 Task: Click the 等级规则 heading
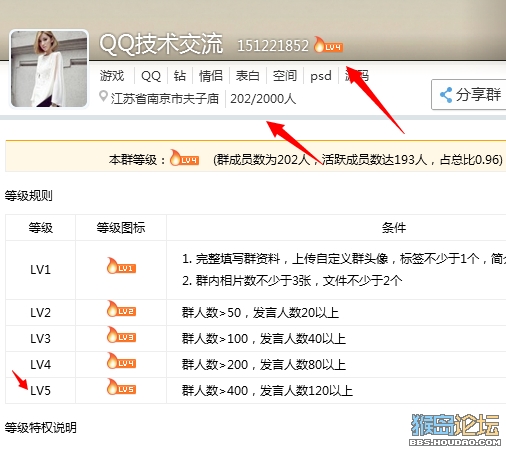[29, 196]
